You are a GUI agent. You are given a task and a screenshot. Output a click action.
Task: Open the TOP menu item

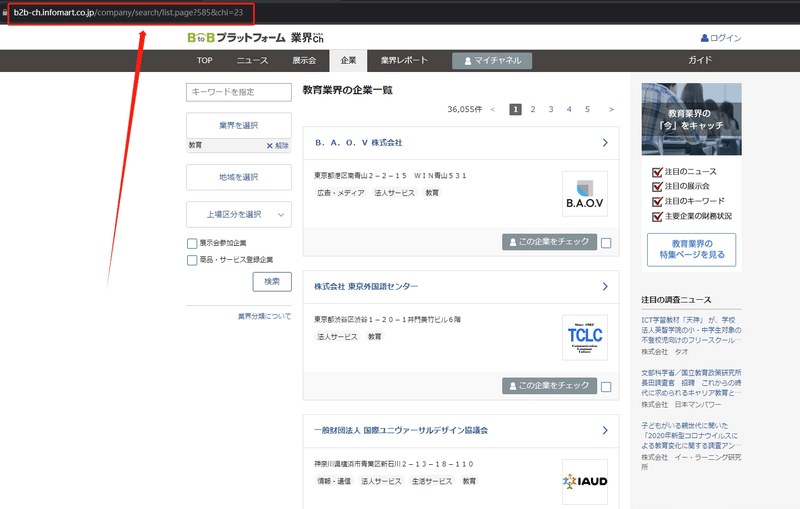pos(205,60)
